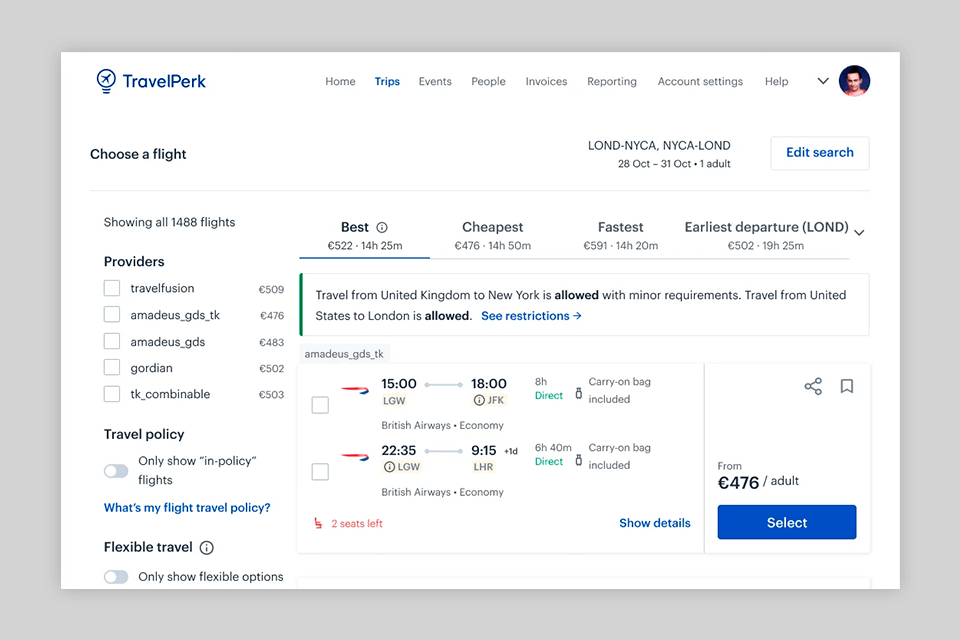960x640 pixels.
Task: Click the 8h Direct duration text
Action: coord(549,389)
